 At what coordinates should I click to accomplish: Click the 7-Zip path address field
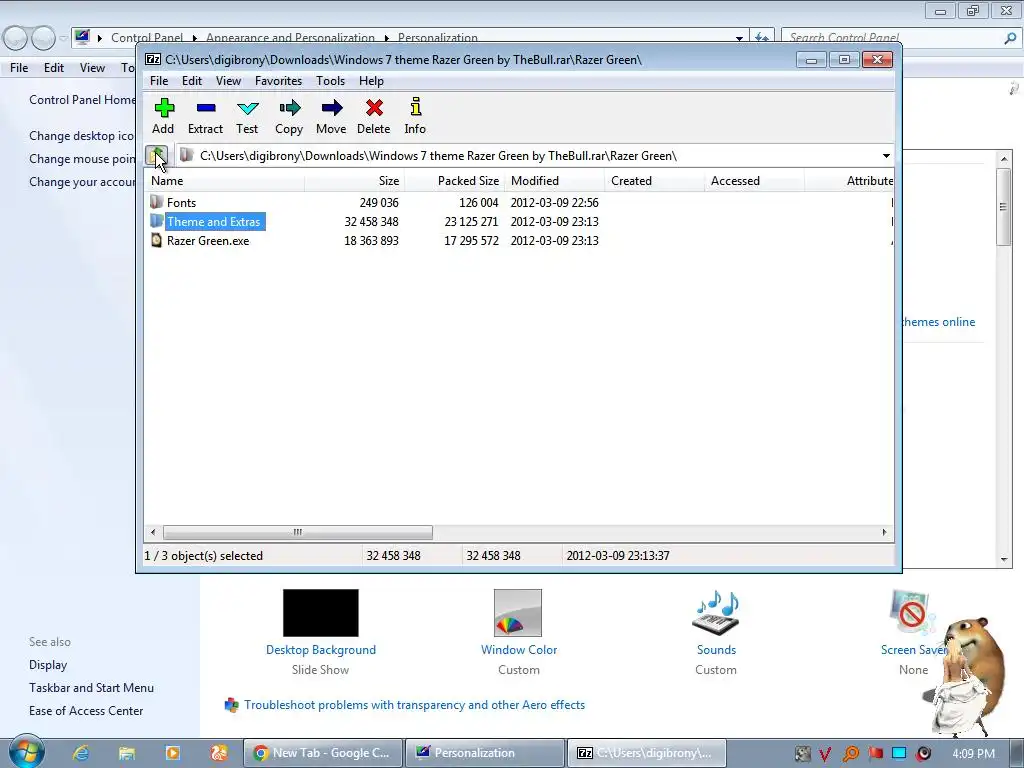536,155
